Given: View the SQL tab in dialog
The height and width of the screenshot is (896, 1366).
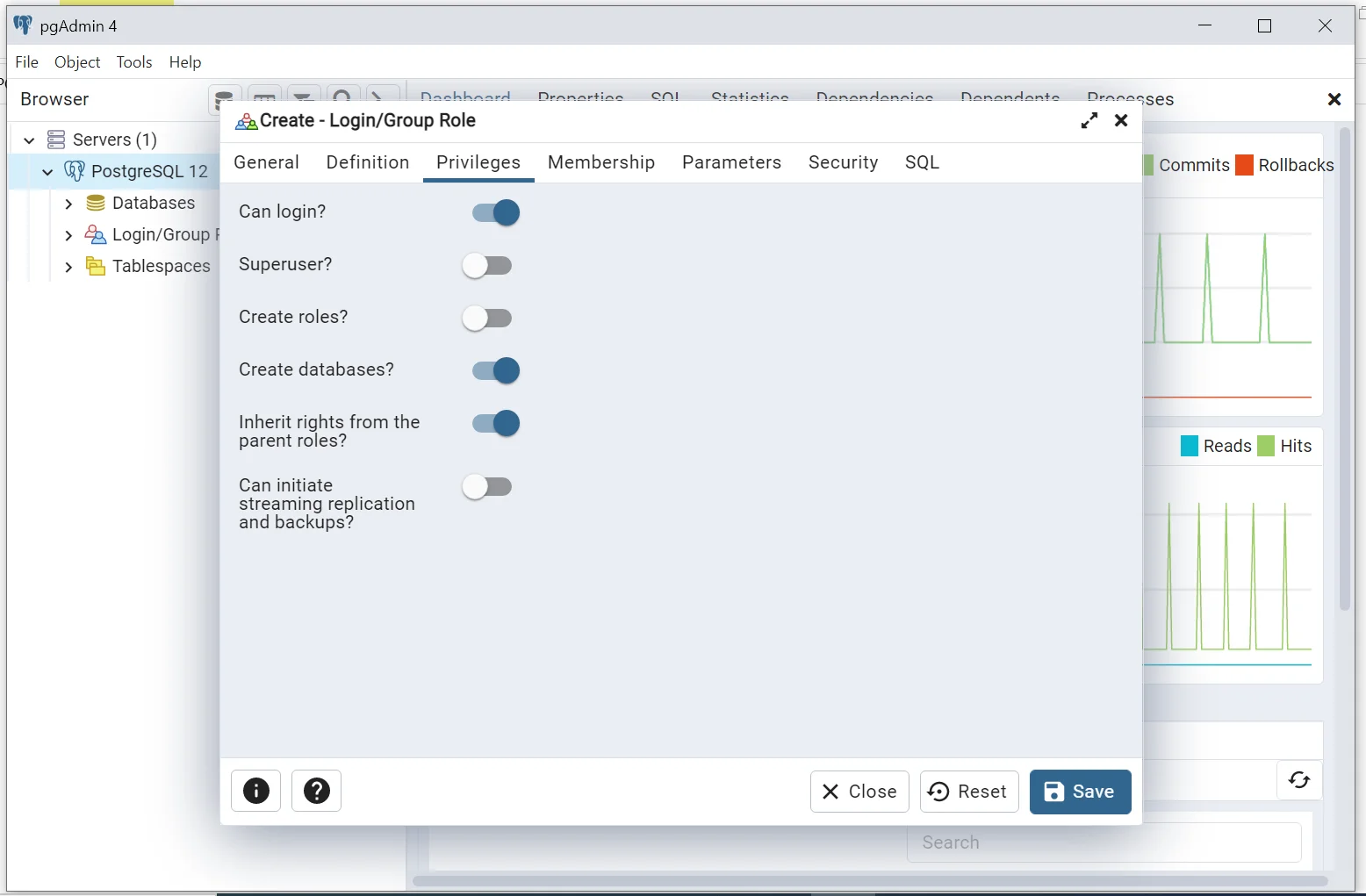Looking at the screenshot, I should 922,162.
